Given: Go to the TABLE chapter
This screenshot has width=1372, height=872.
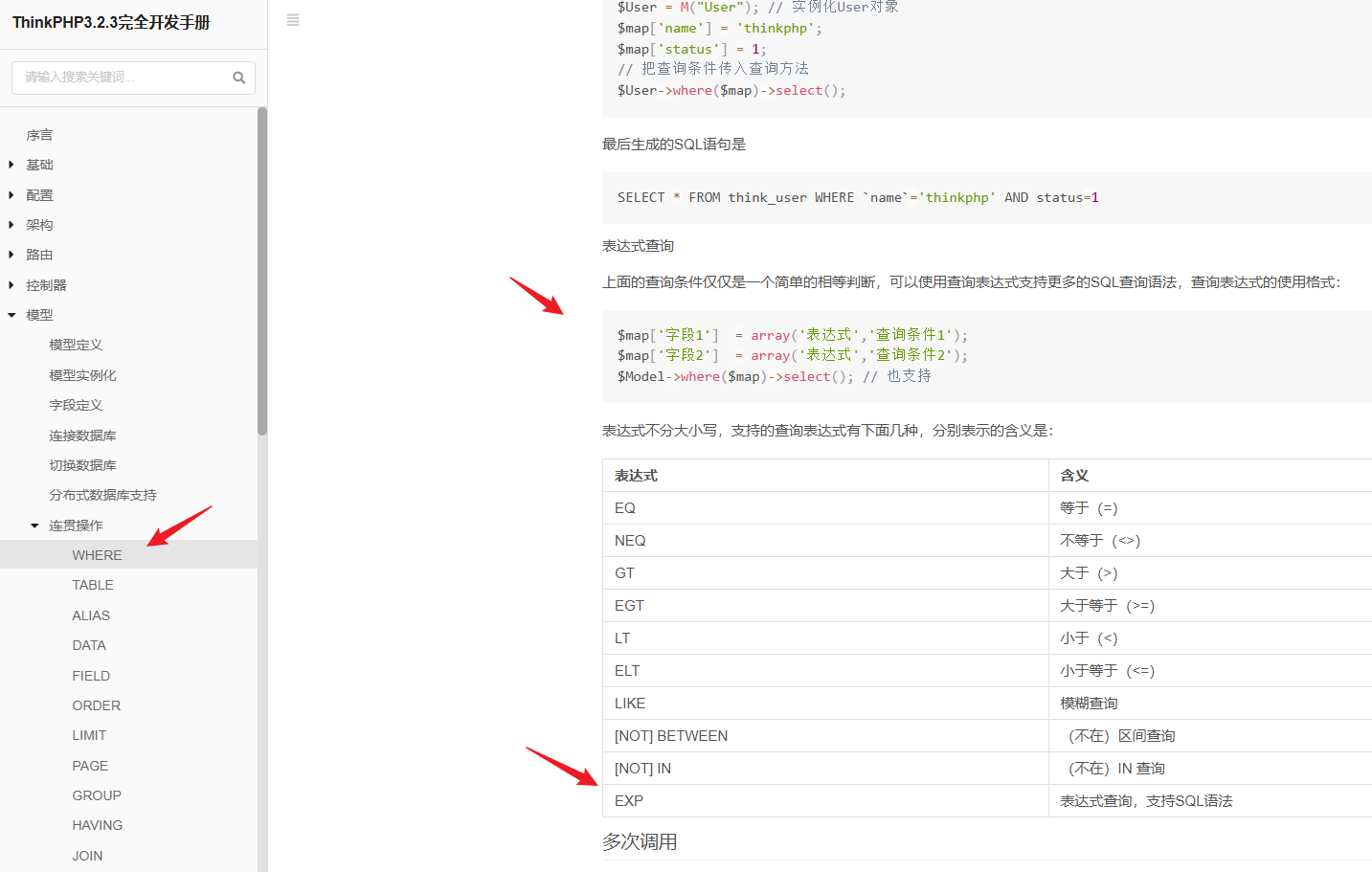Looking at the screenshot, I should [x=93, y=585].
